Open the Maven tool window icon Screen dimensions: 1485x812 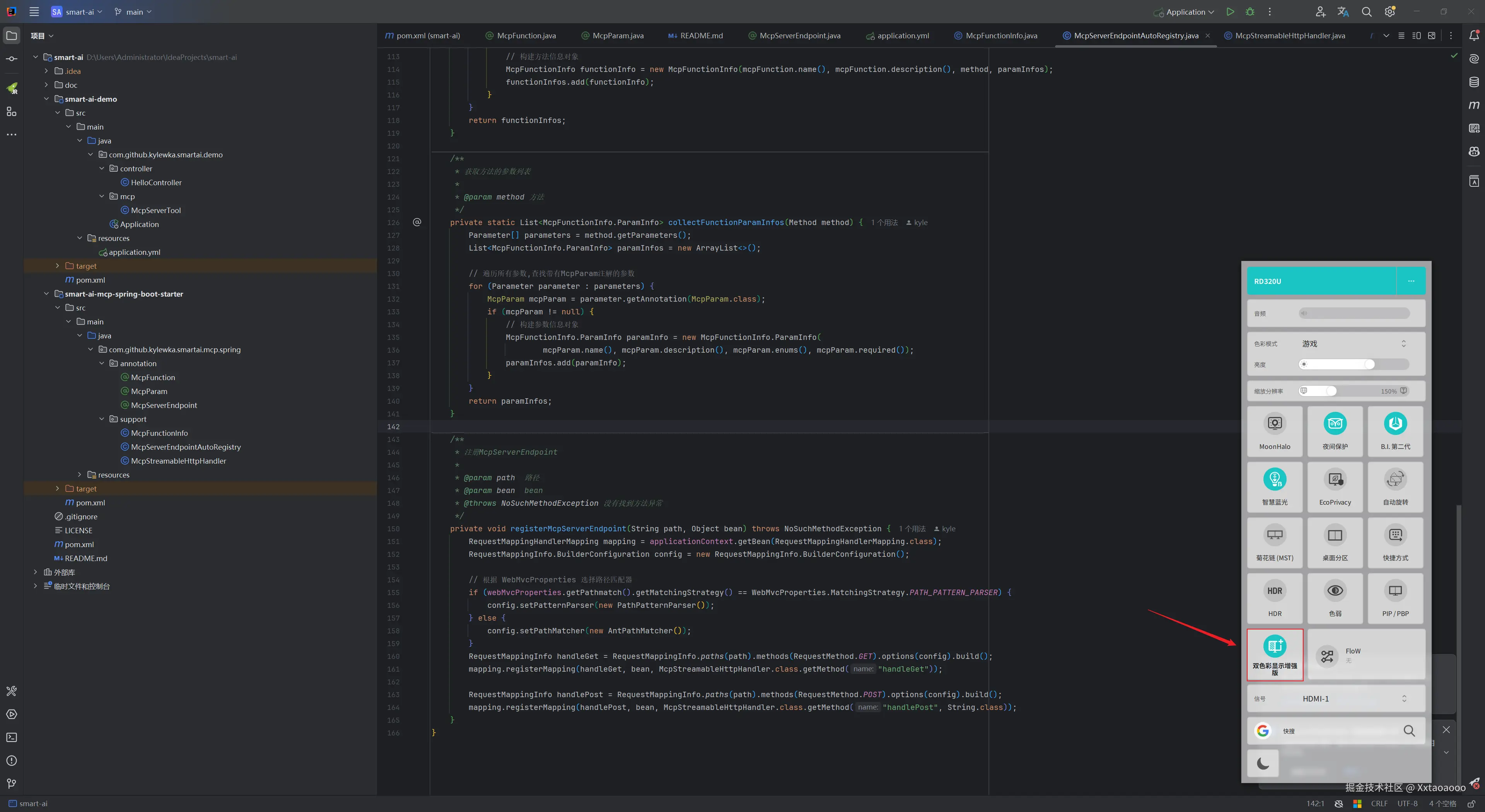click(1473, 105)
